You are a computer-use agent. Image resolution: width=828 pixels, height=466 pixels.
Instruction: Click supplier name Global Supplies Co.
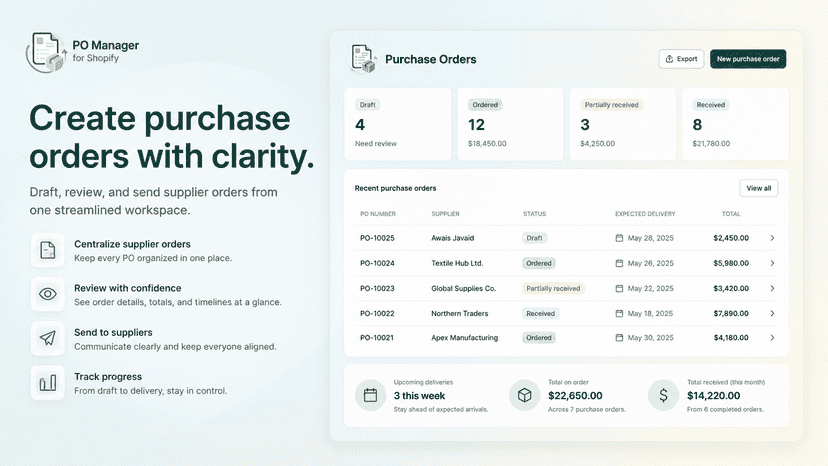click(464, 288)
